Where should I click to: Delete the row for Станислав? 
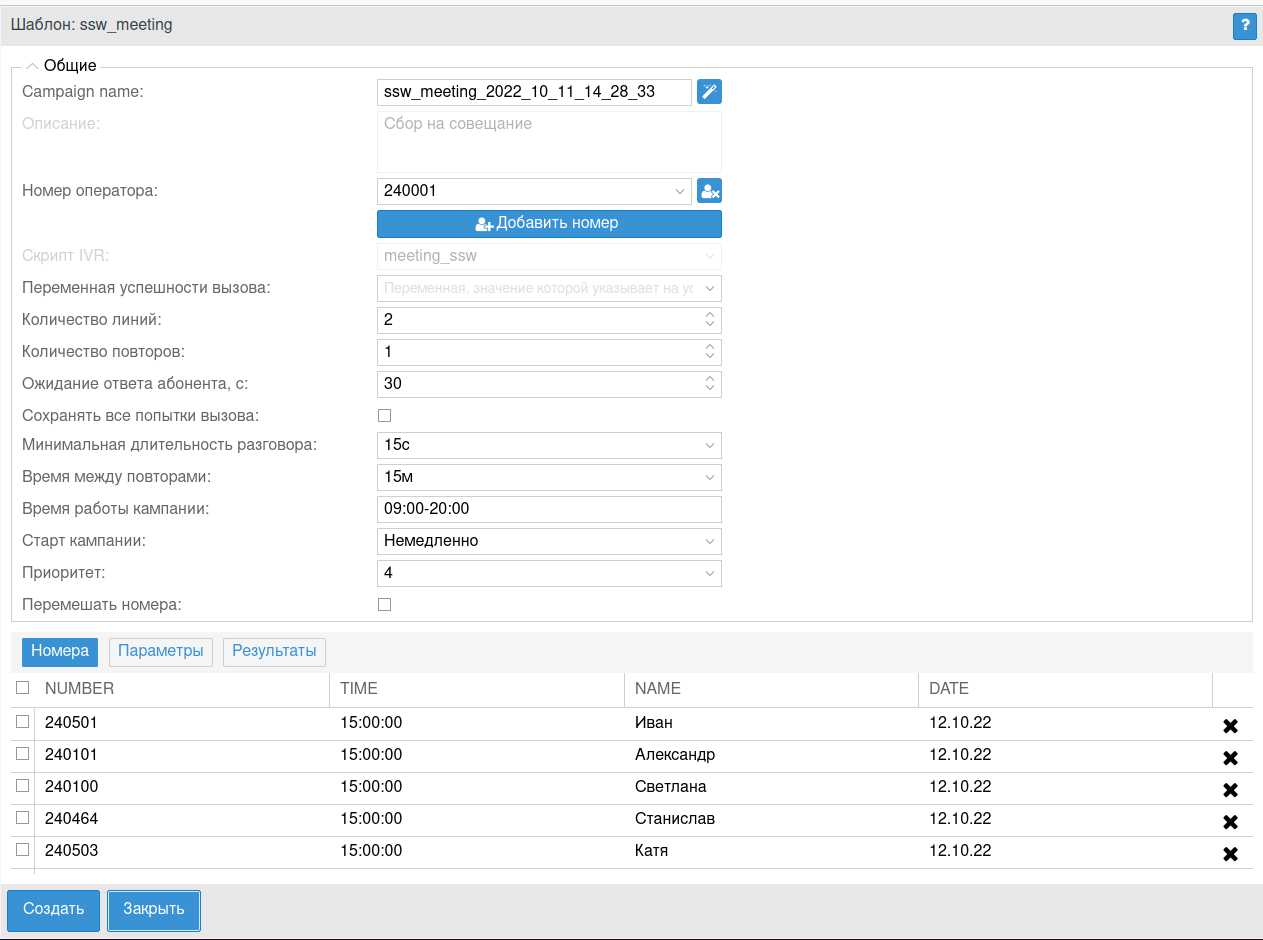1230,822
